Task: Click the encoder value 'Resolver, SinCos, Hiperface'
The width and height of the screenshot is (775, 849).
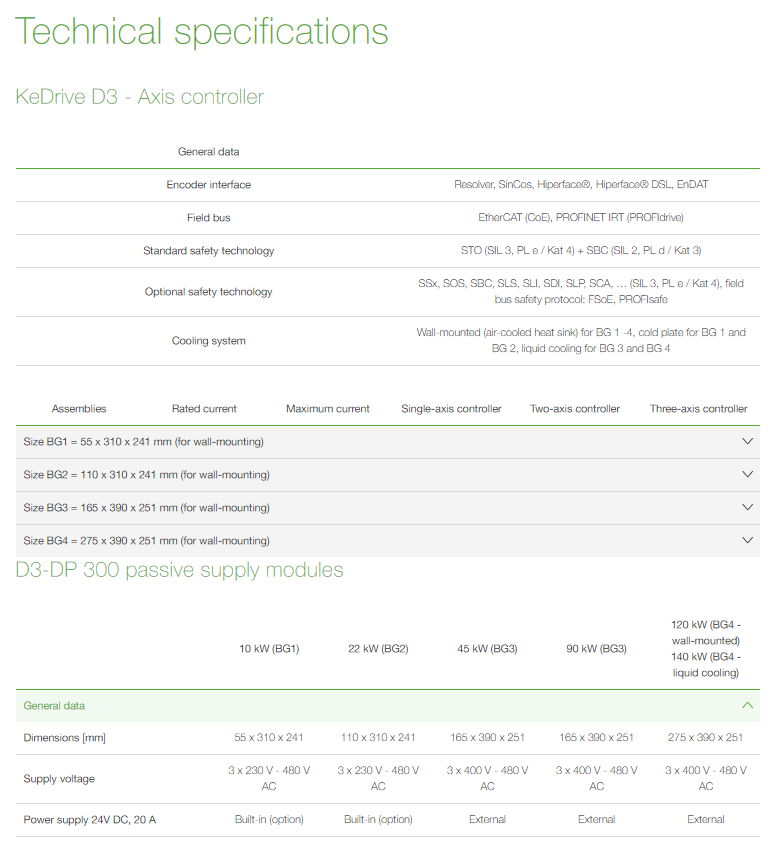Action: point(581,185)
